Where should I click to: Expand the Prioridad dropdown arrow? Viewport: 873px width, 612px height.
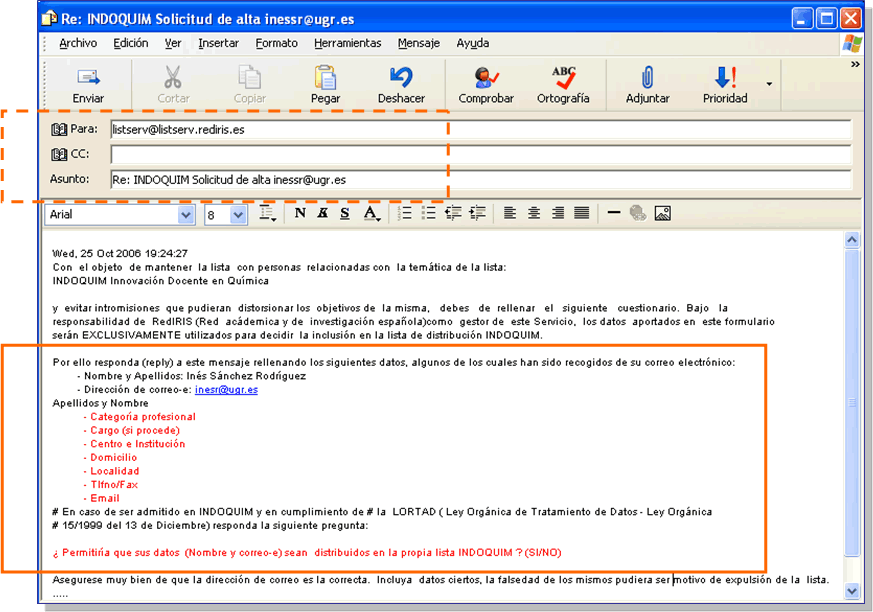click(x=769, y=84)
